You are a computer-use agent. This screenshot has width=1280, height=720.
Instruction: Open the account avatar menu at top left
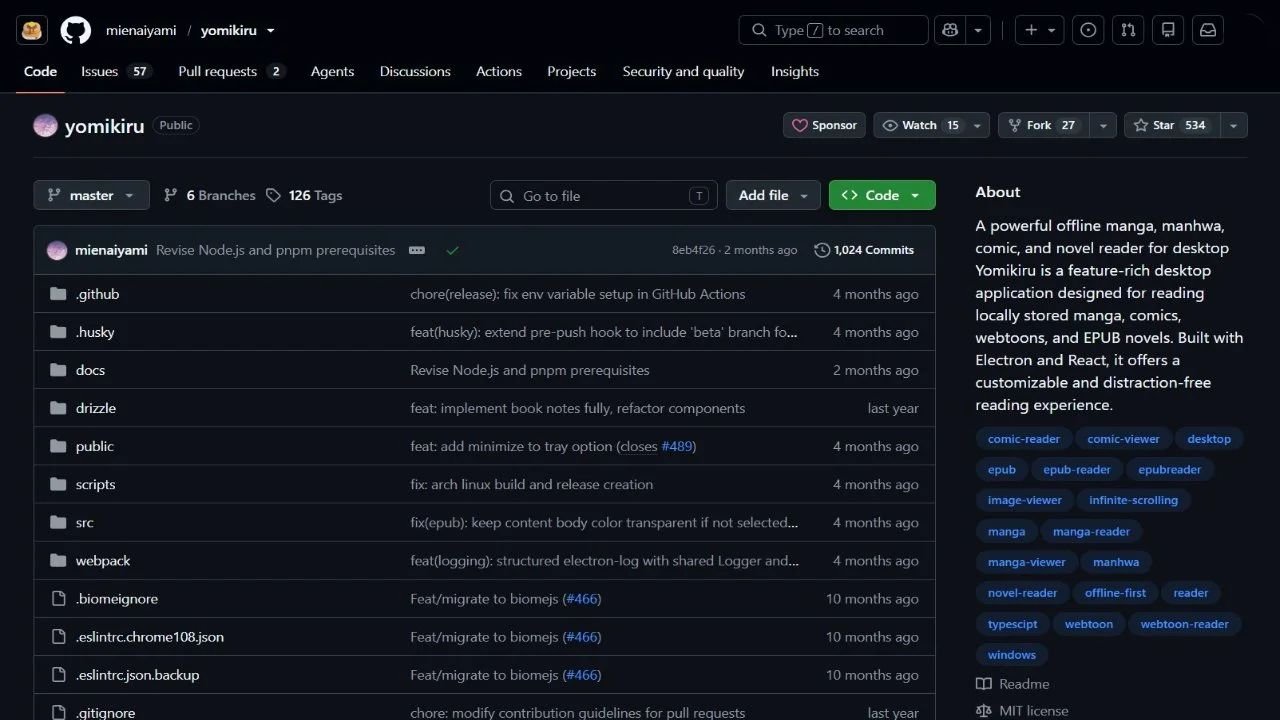coord(32,30)
